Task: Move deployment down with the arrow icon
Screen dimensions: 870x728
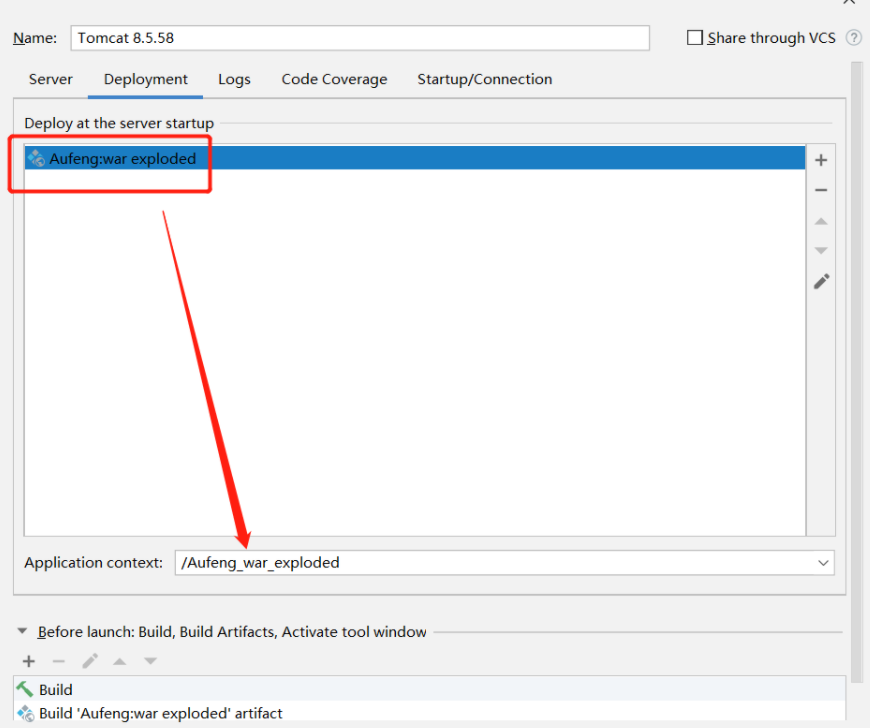Action: [x=821, y=251]
